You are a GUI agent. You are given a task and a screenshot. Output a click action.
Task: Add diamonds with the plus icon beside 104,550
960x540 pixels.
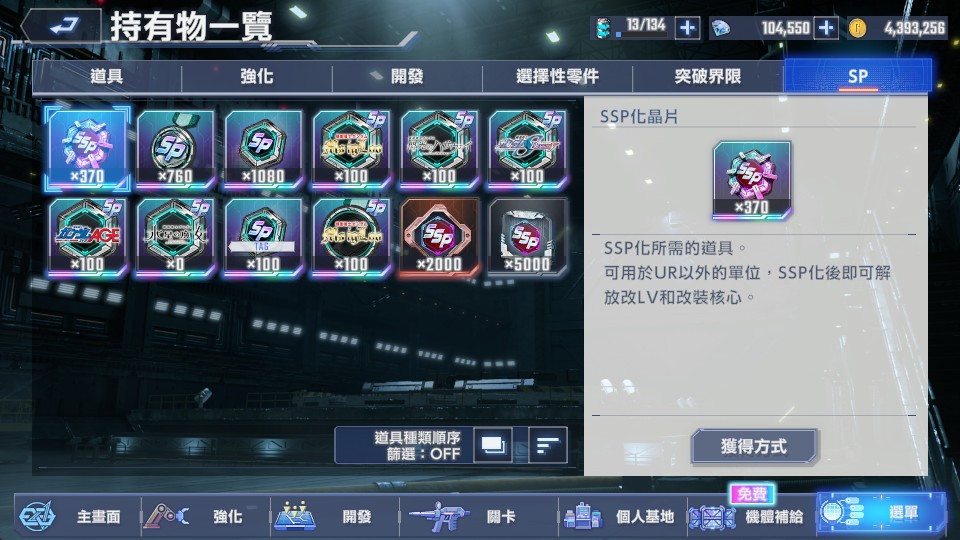pos(826,28)
